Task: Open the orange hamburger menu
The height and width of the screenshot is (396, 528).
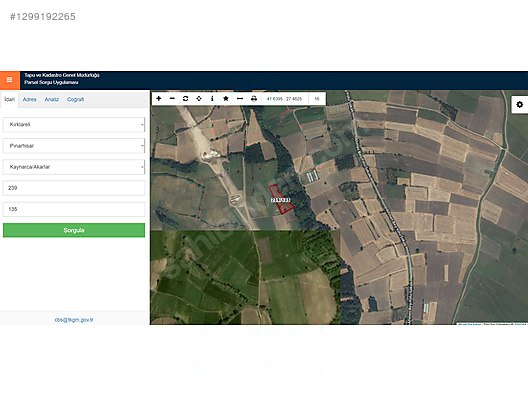Action: 10,80
